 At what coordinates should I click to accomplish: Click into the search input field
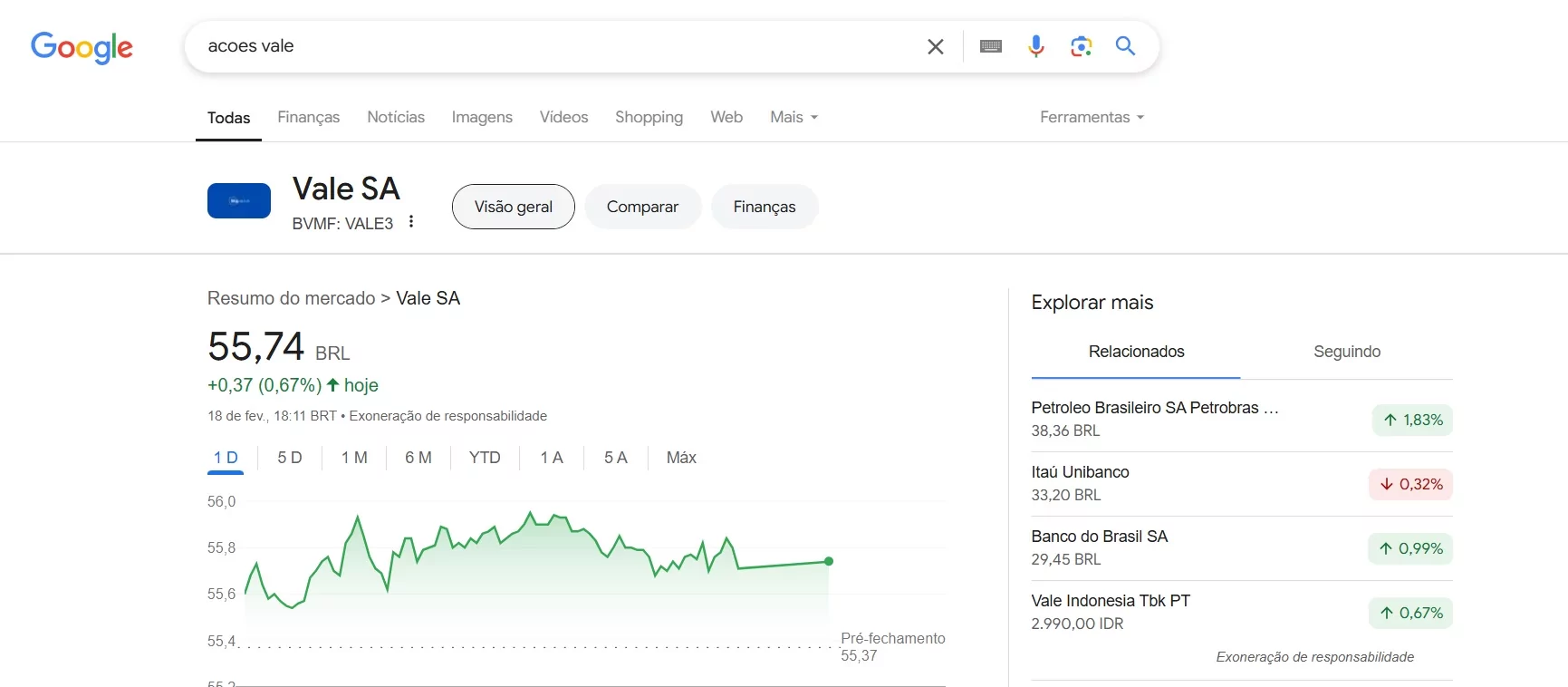(544, 46)
